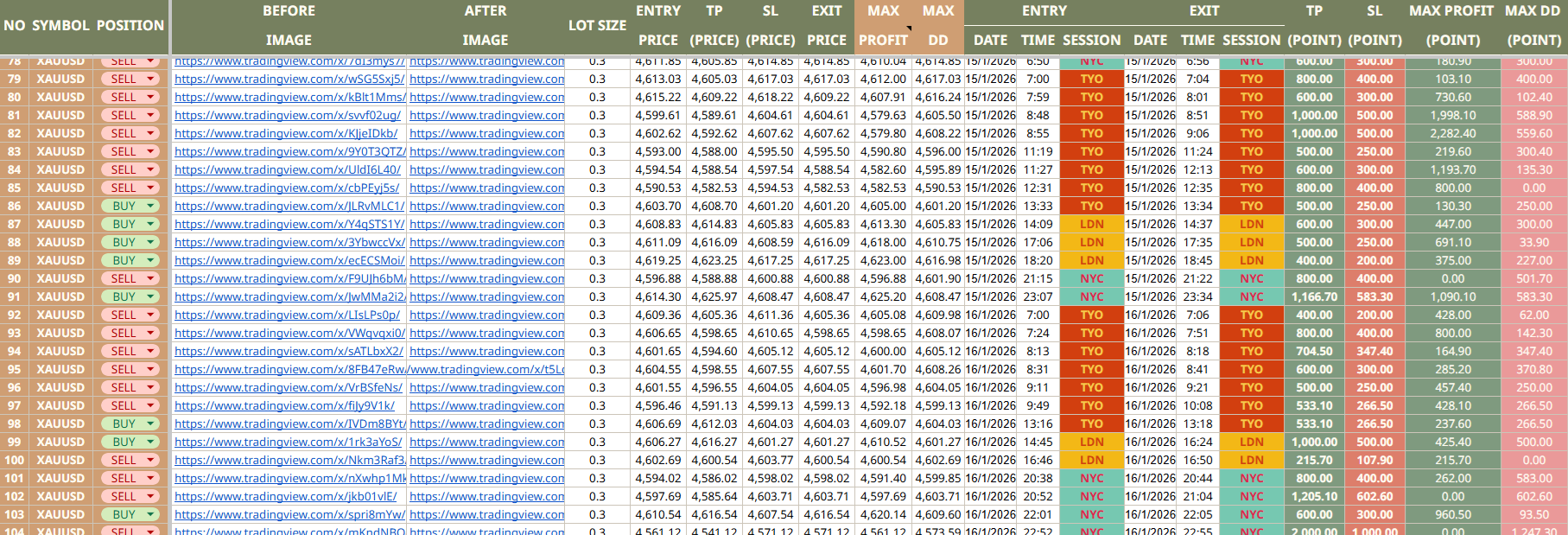Open the BUY position dropdown in row 103

click(x=151, y=514)
